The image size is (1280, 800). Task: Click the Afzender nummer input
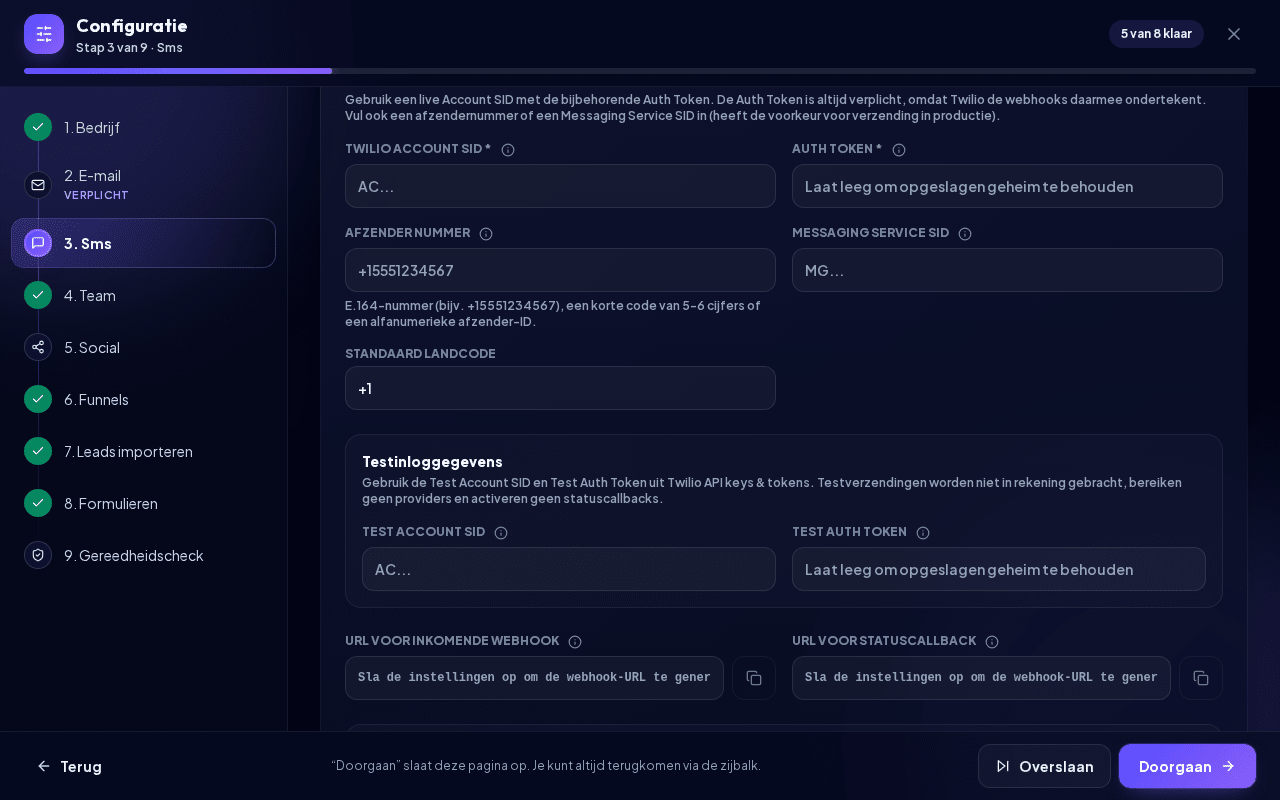(560, 270)
